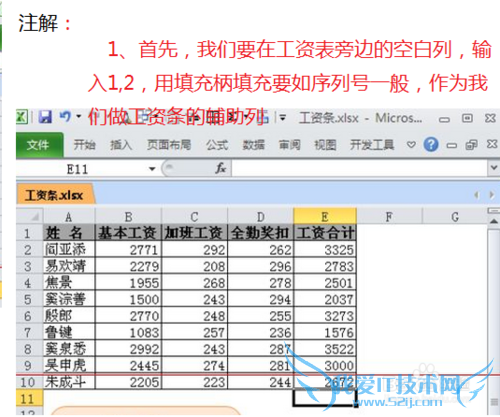Select cell containing 1083
This screenshot has width=500, height=417.
[128, 332]
